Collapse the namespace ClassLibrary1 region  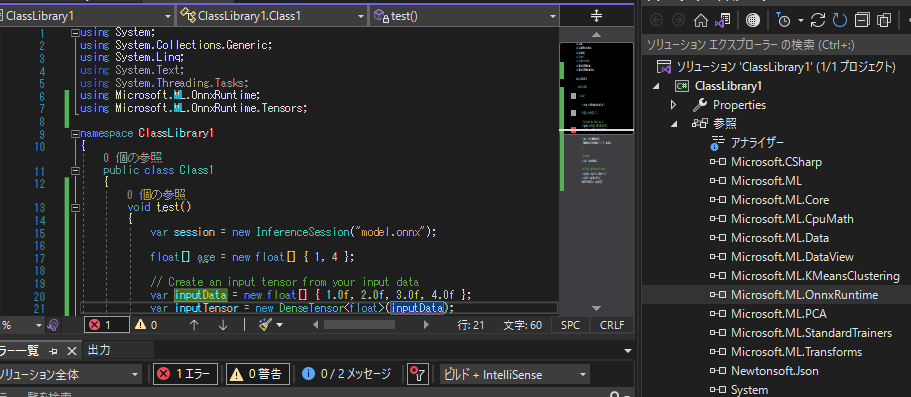coord(75,134)
